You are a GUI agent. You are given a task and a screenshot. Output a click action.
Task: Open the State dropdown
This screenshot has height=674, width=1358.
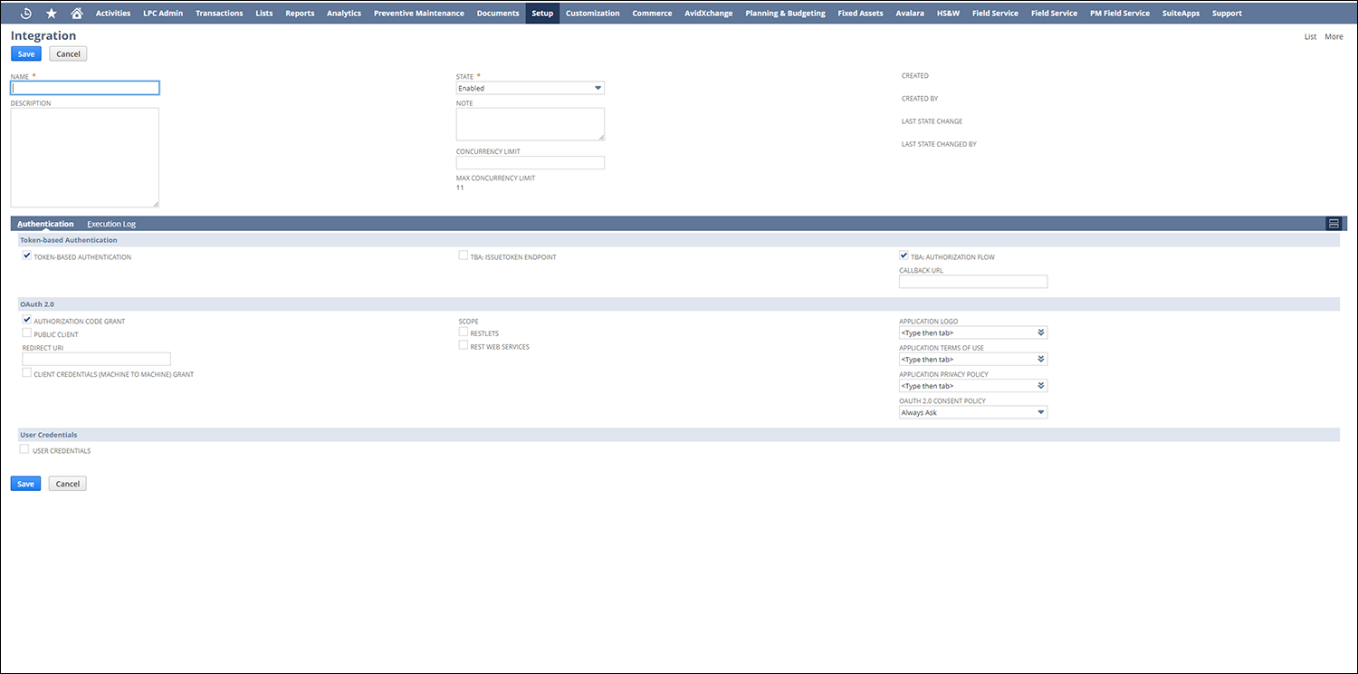pos(530,88)
